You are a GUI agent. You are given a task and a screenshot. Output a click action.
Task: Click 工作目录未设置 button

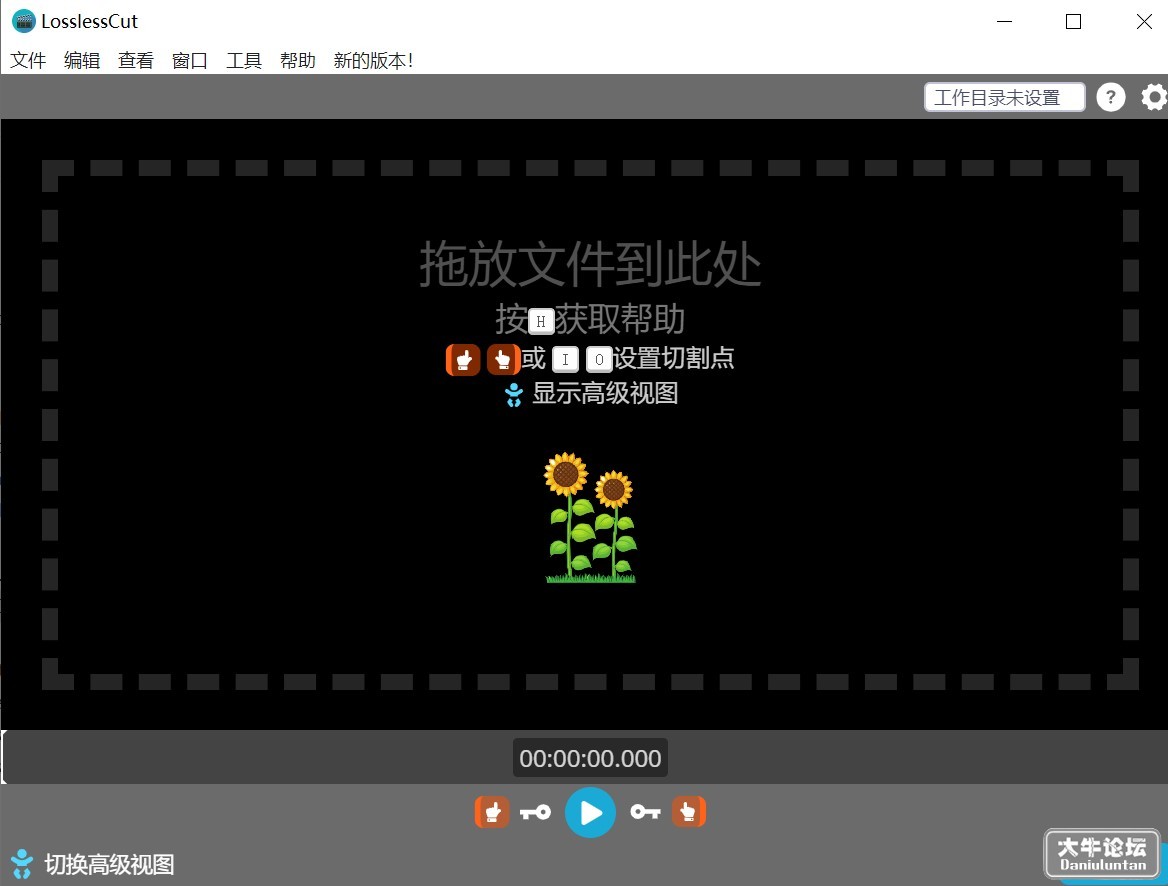tap(1004, 97)
